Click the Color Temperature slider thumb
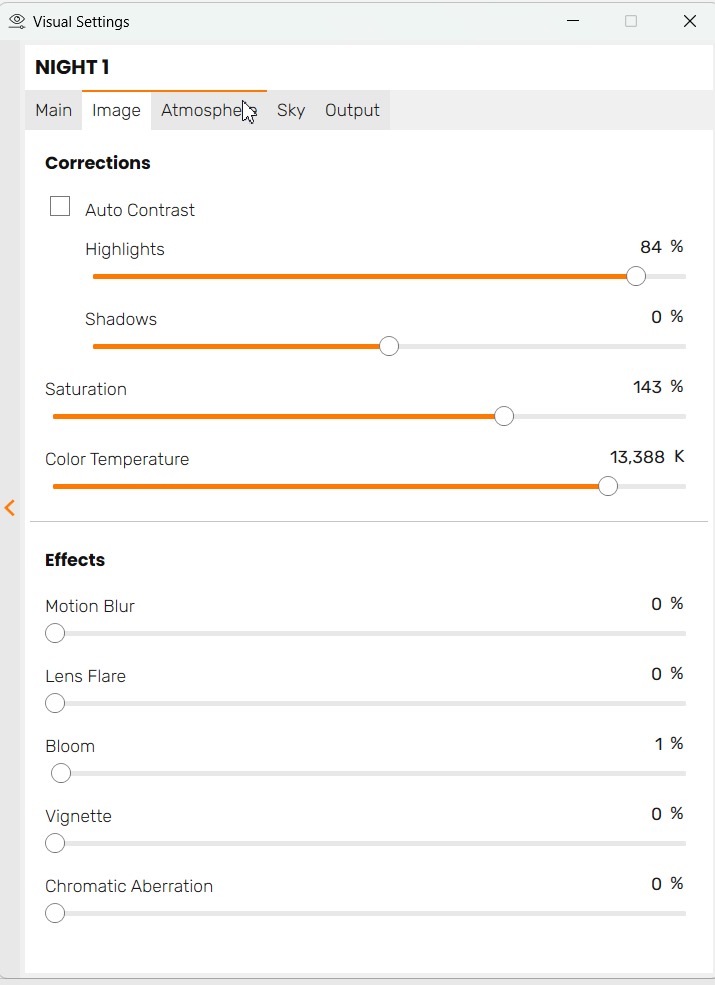 (x=607, y=486)
